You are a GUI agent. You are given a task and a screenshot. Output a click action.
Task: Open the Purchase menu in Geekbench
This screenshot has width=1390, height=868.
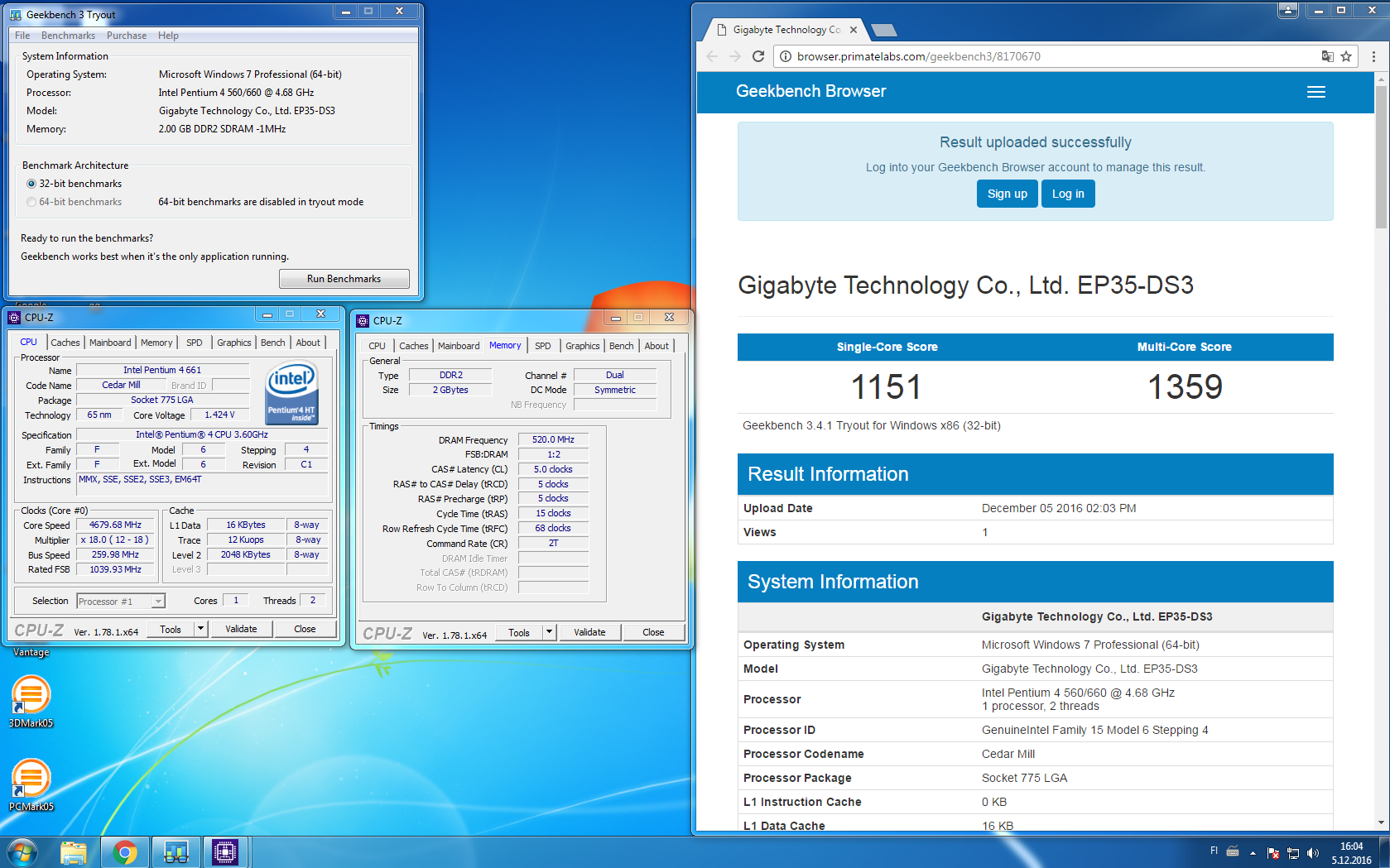127,36
